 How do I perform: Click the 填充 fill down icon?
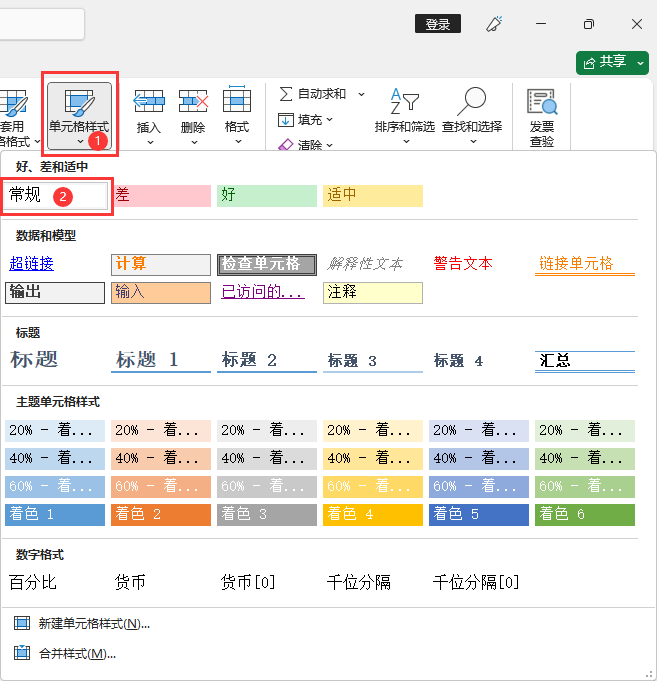(285, 119)
